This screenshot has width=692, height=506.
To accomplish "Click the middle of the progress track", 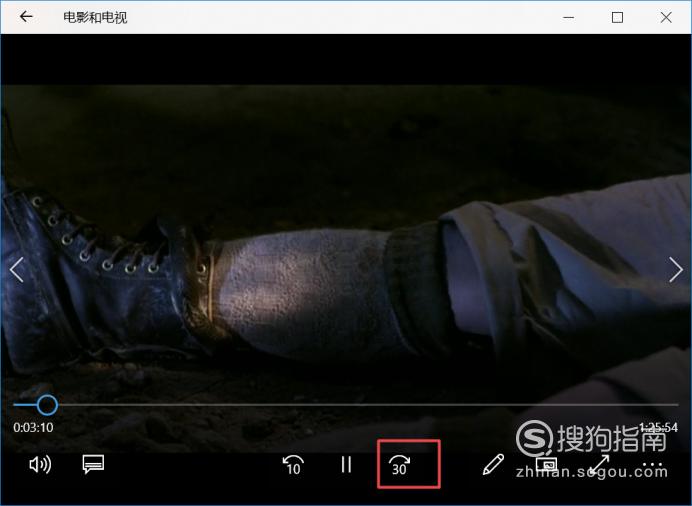I will tap(346, 405).
